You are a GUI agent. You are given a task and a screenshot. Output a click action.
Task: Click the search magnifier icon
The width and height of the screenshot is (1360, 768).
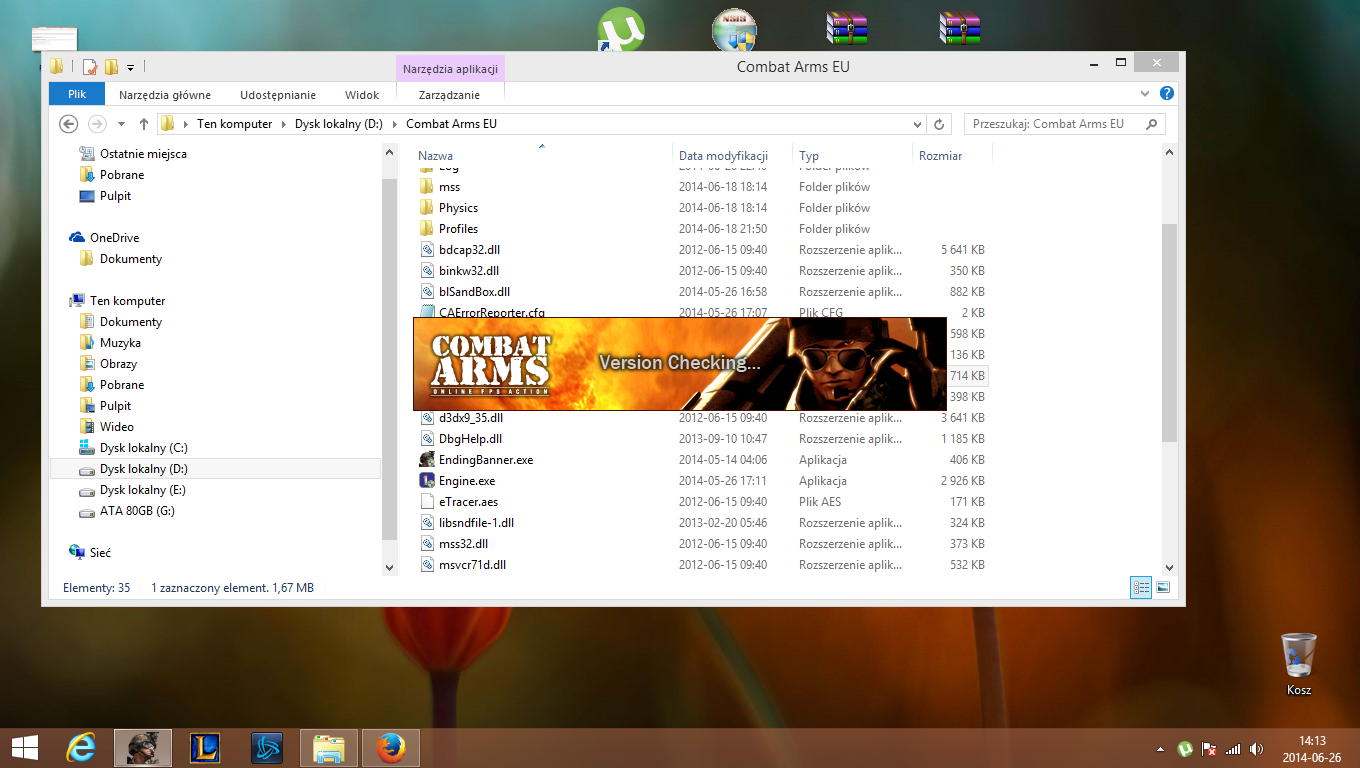pos(1151,124)
